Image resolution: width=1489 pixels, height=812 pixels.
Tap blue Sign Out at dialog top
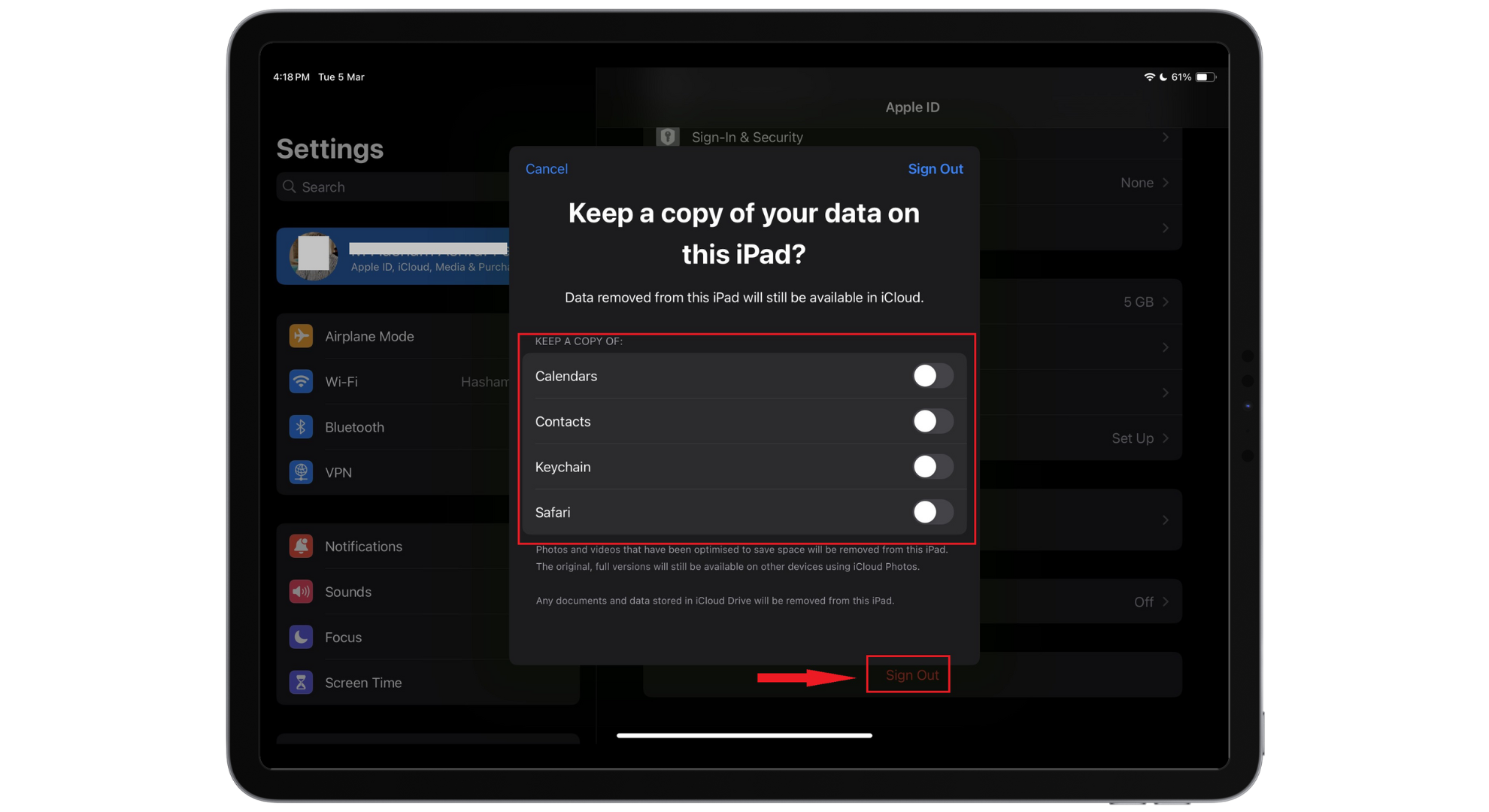point(935,169)
